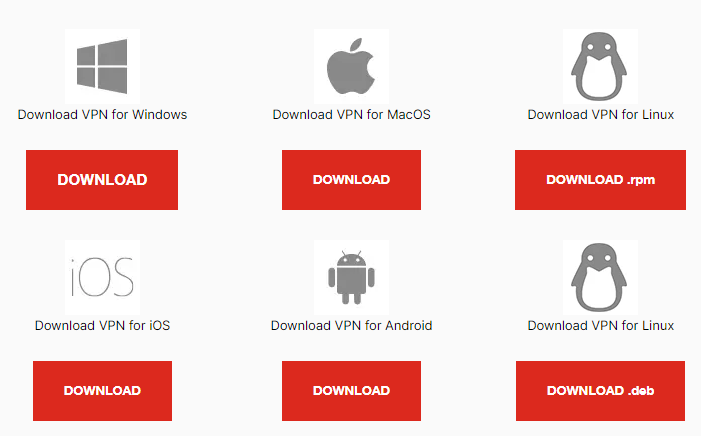Click the 'Download VPN for MacOS' text
701x436 pixels.
(x=351, y=114)
